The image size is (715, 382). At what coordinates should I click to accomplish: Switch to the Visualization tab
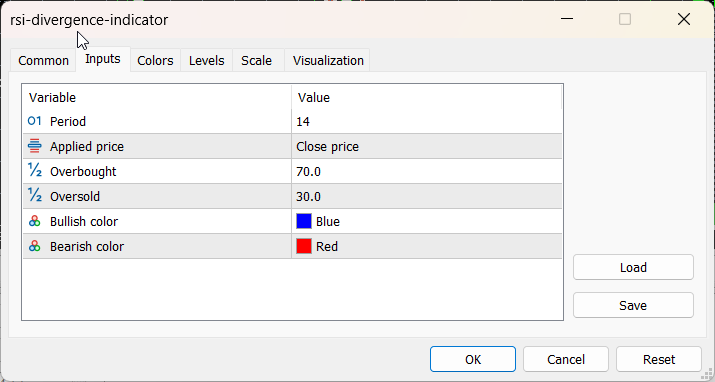(x=328, y=61)
